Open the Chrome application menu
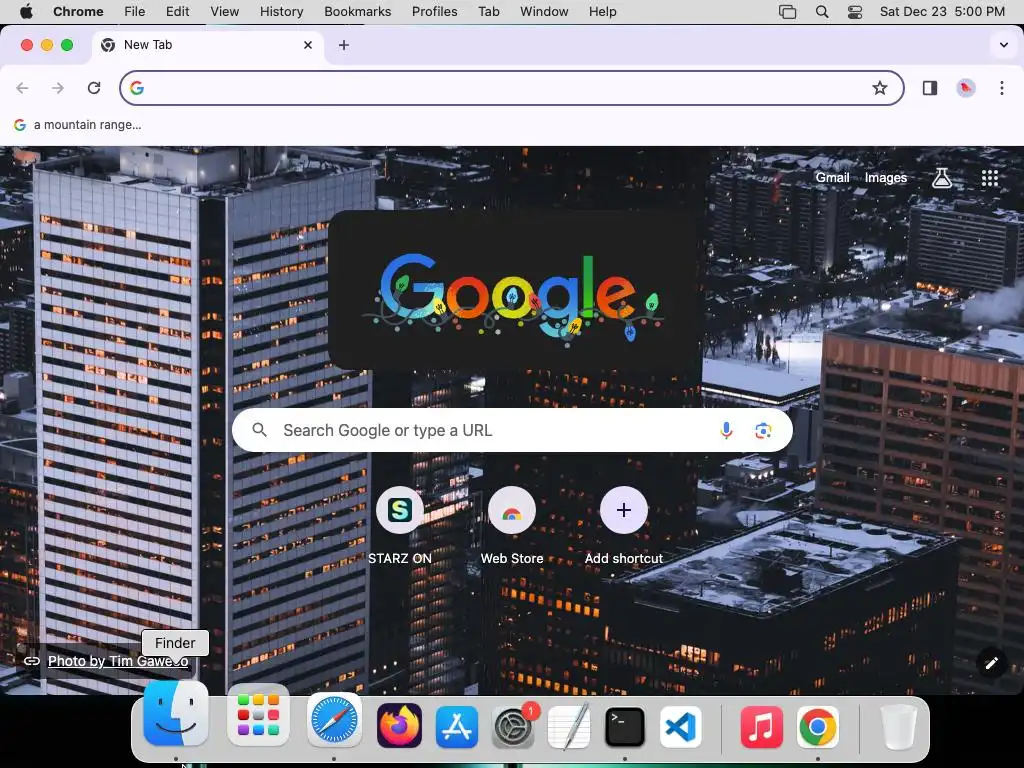1024x768 pixels. pyautogui.click(x=78, y=12)
